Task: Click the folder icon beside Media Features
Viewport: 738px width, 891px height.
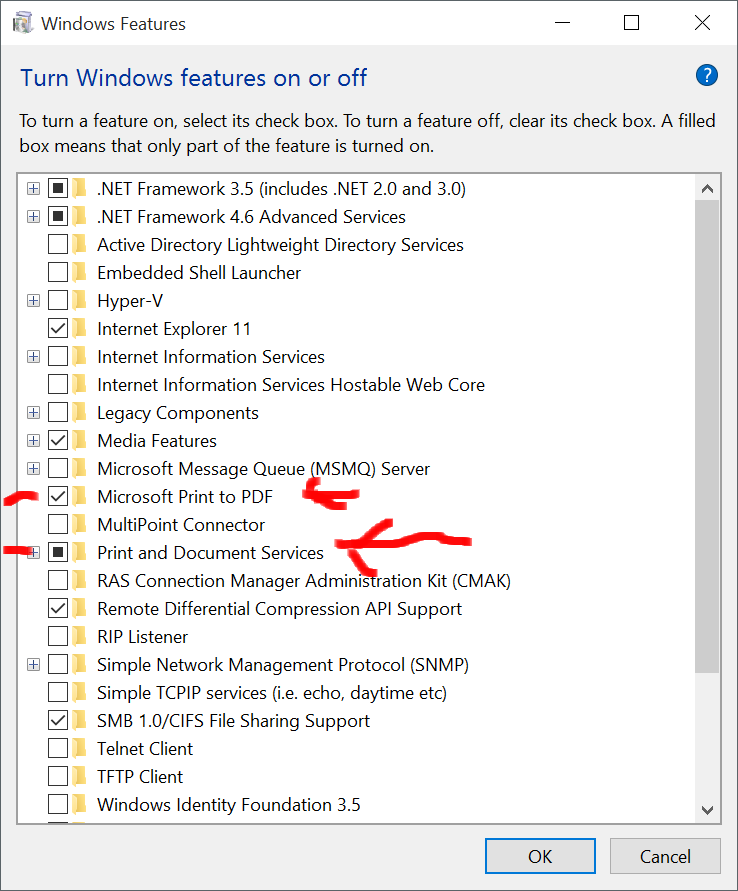Action: click(x=80, y=440)
